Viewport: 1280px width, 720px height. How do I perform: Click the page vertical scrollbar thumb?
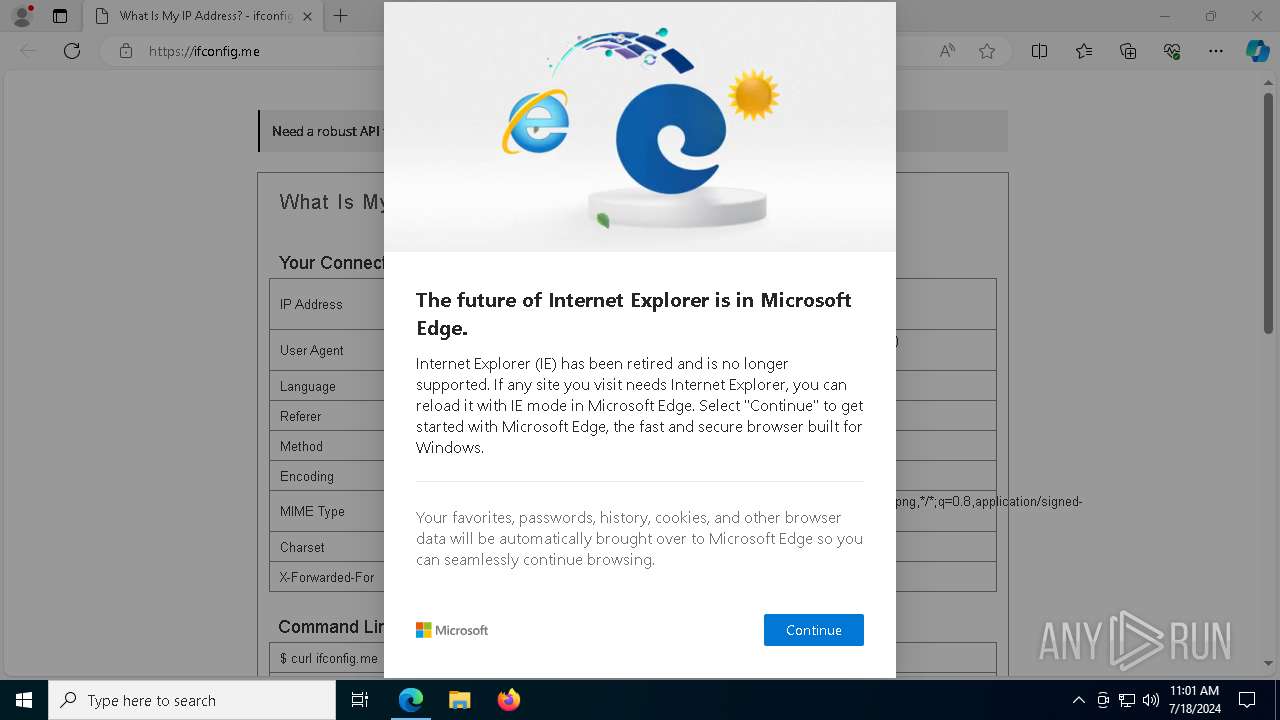tap(1269, 213)
